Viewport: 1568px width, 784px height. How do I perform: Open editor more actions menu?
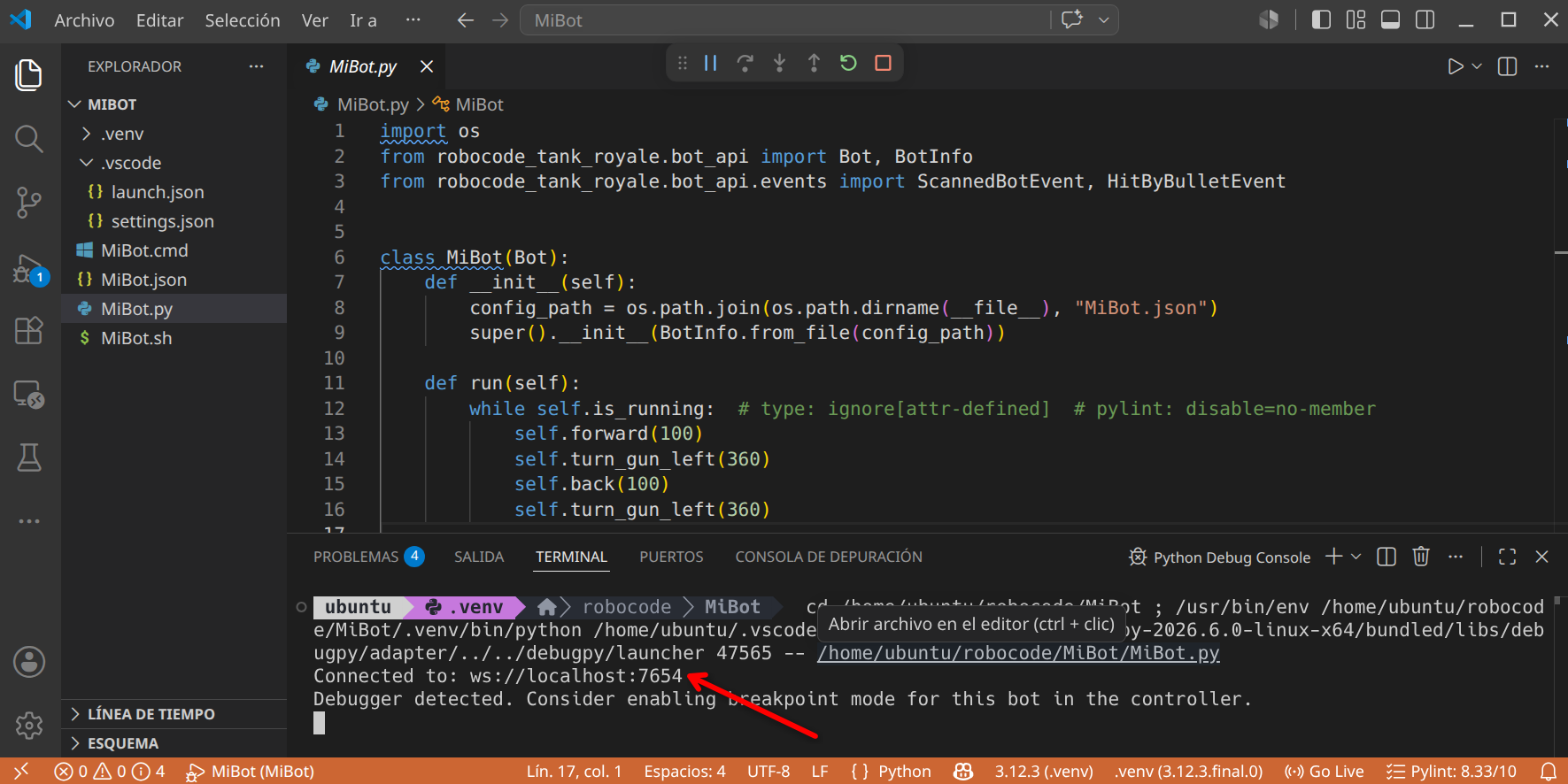(x=1541, y=66)
